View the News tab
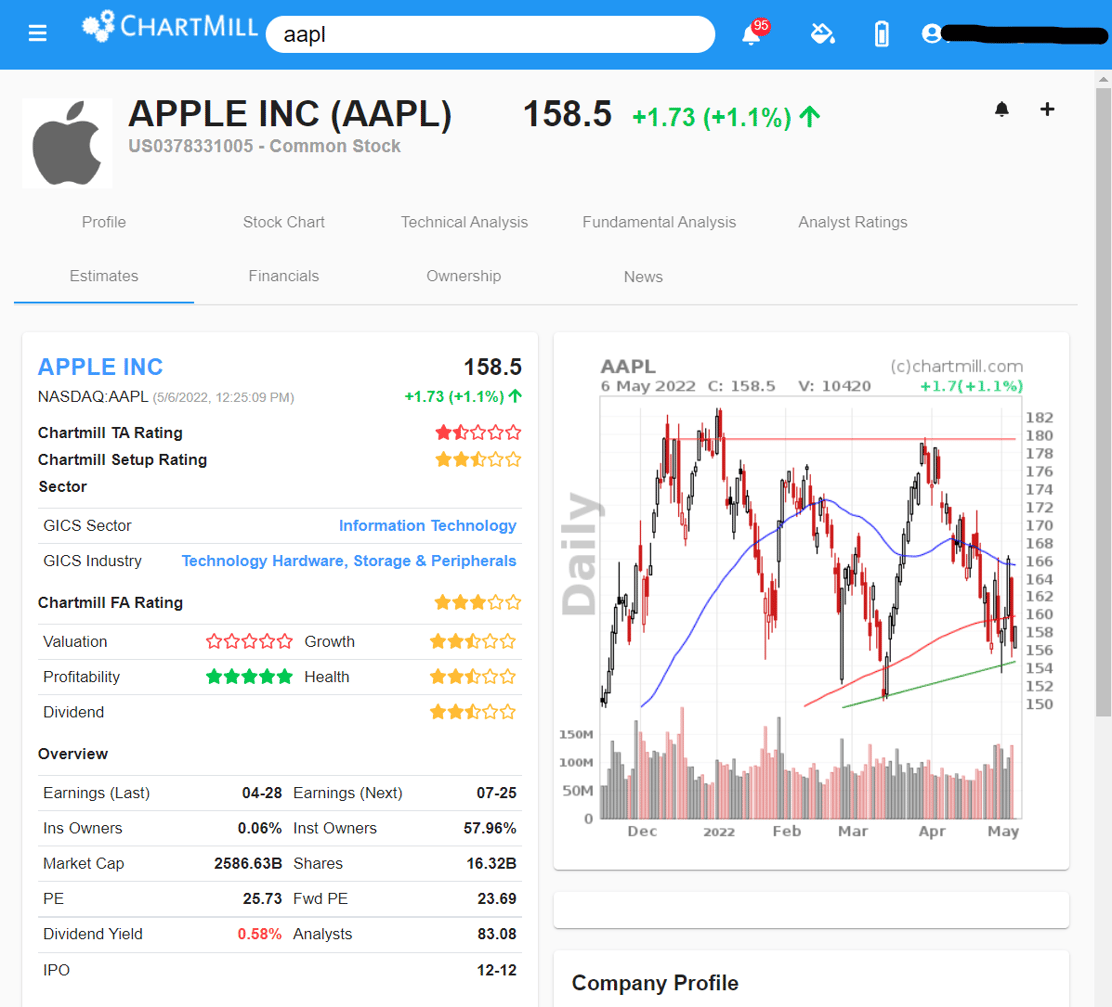Image resolution: width=1112 pixels, height=1007 pixels. click(x=643, y=276)
